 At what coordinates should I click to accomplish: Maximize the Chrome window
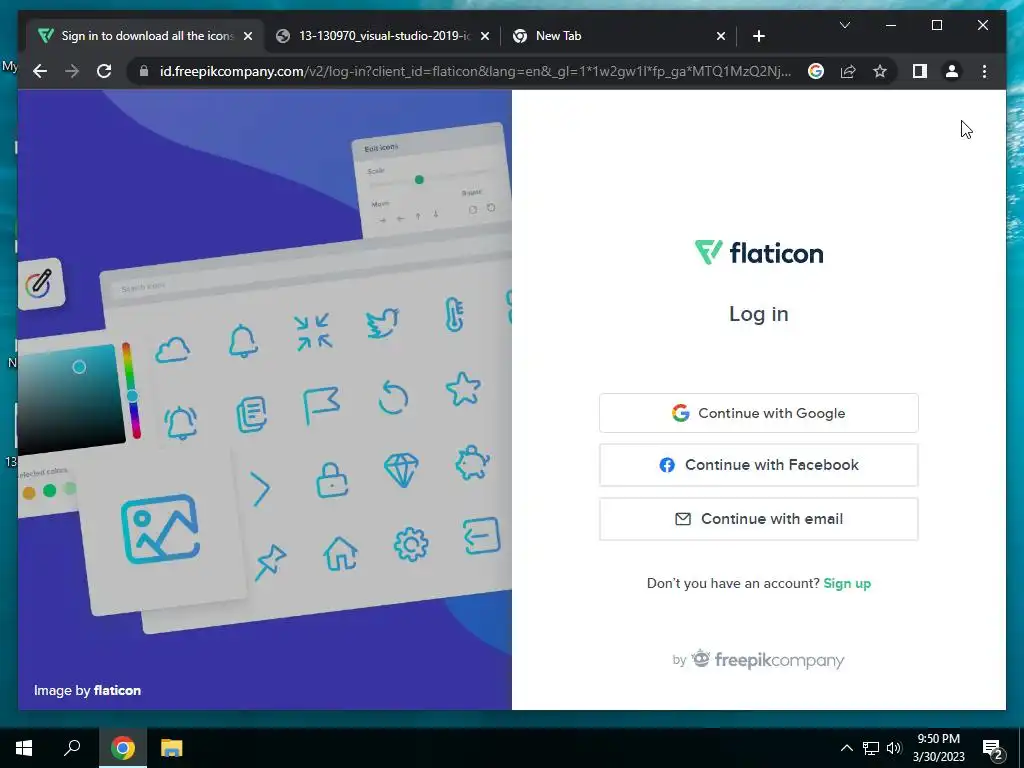pyautogui.click(x=936, y=25)
